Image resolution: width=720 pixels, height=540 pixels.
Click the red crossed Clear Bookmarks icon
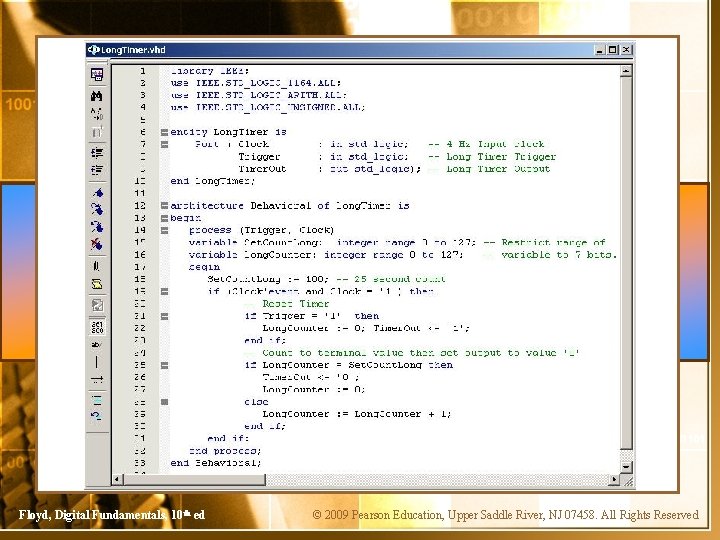click(97, 244)
